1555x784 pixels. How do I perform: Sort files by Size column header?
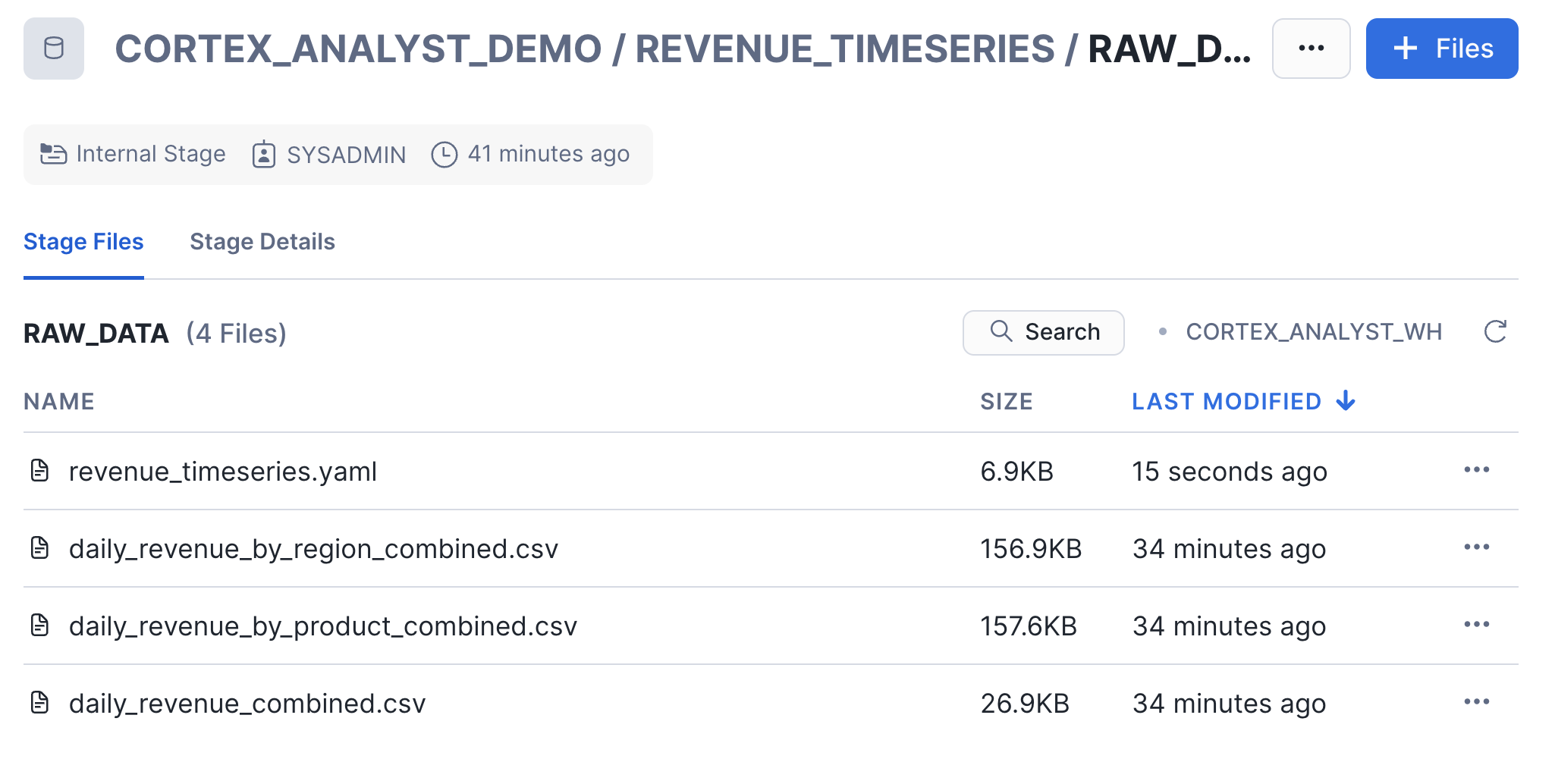tap(1006, 401)
